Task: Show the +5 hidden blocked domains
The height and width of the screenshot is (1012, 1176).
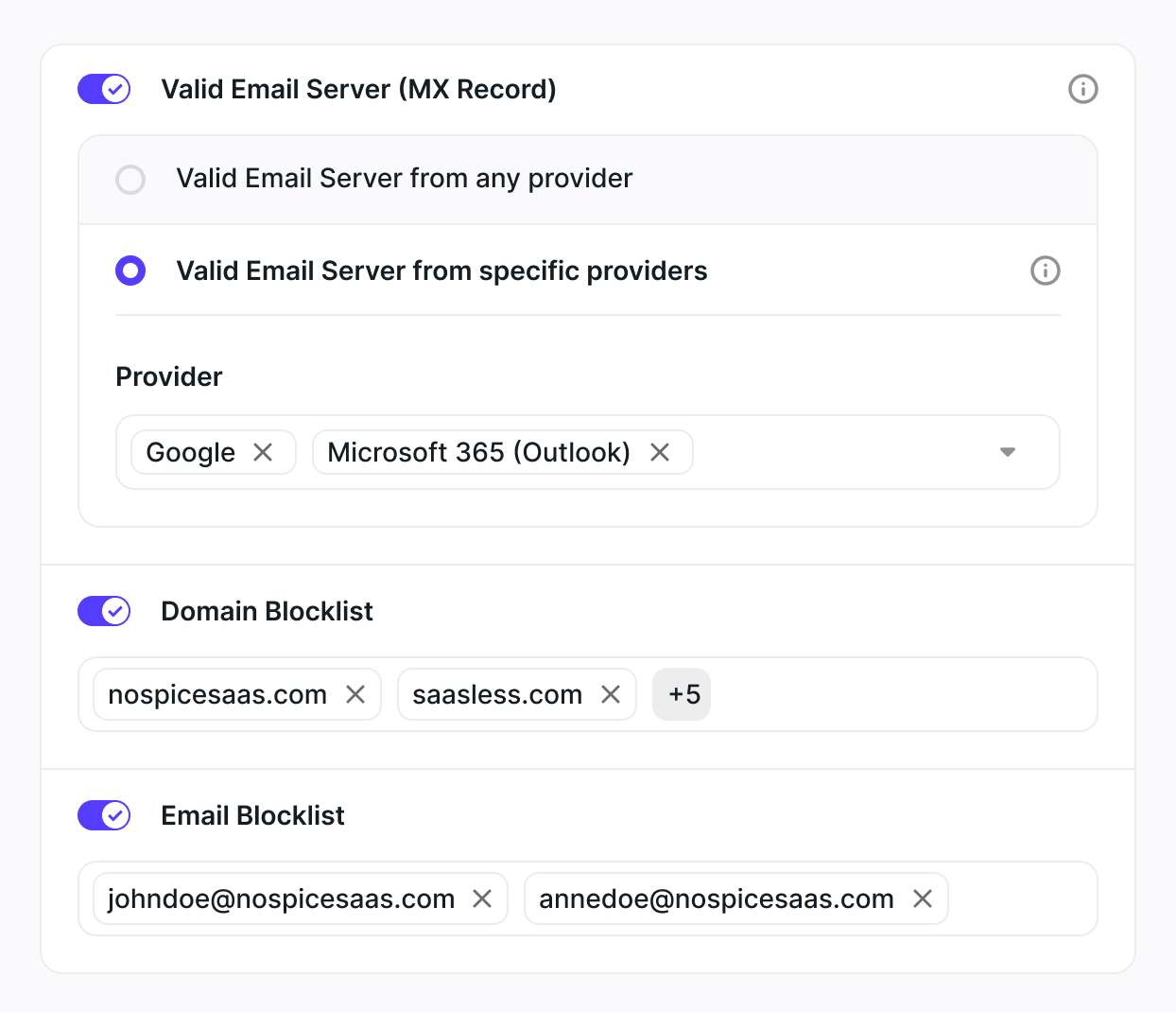Action: coord(682,694)
